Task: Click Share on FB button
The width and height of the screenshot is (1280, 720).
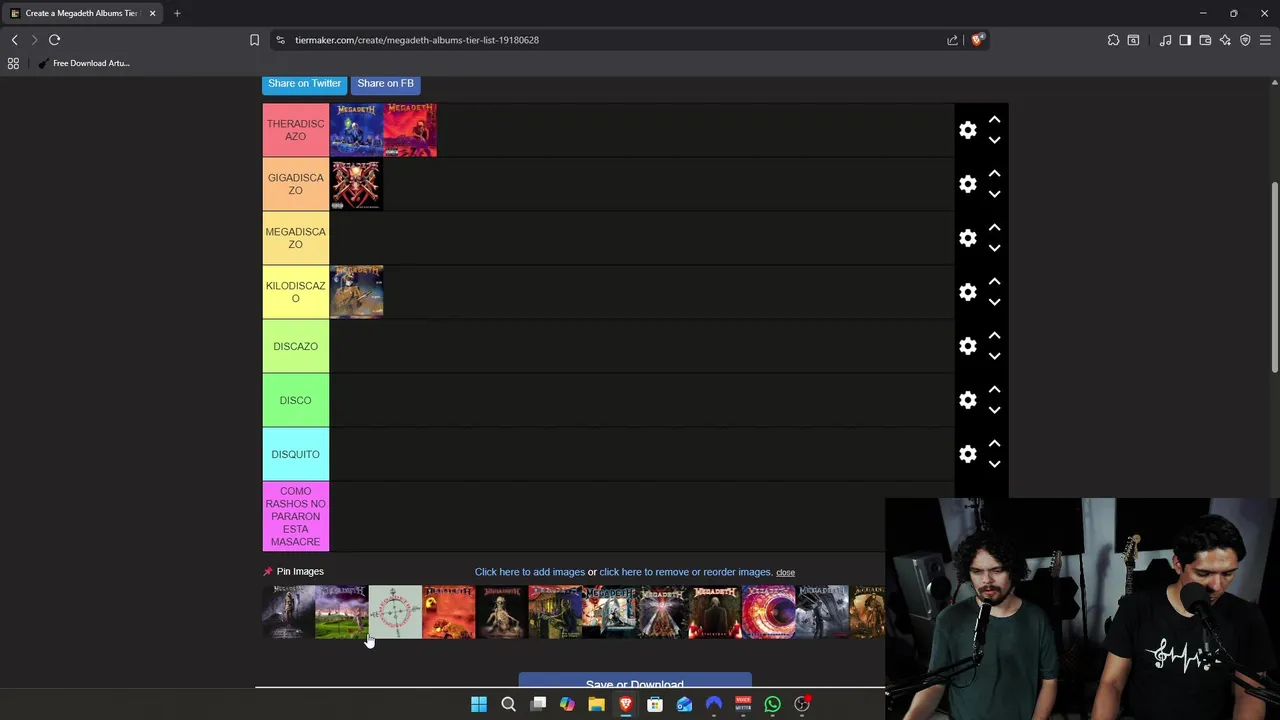Action: pos(385,83)
